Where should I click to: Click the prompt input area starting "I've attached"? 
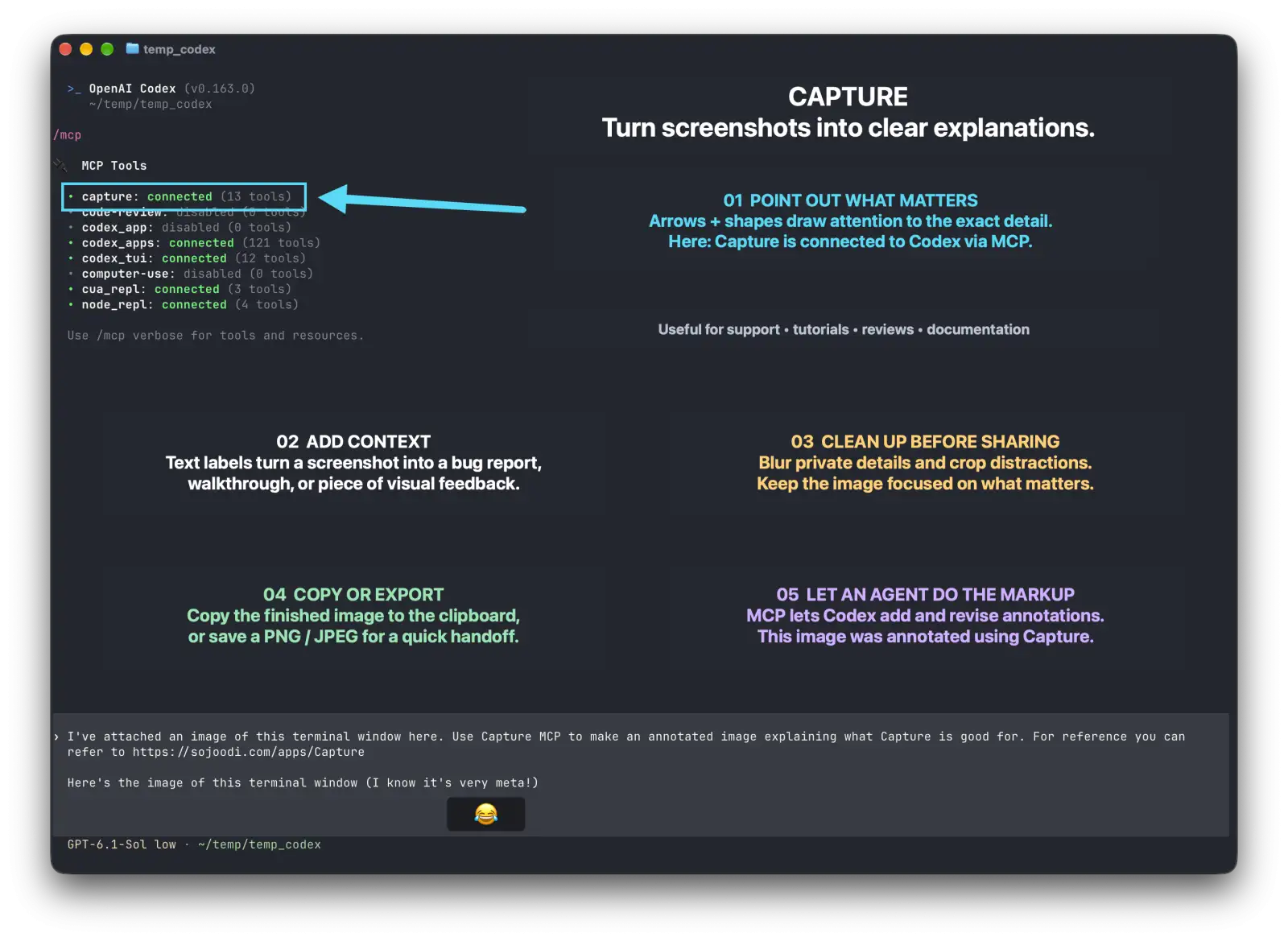tap(640, 774)
